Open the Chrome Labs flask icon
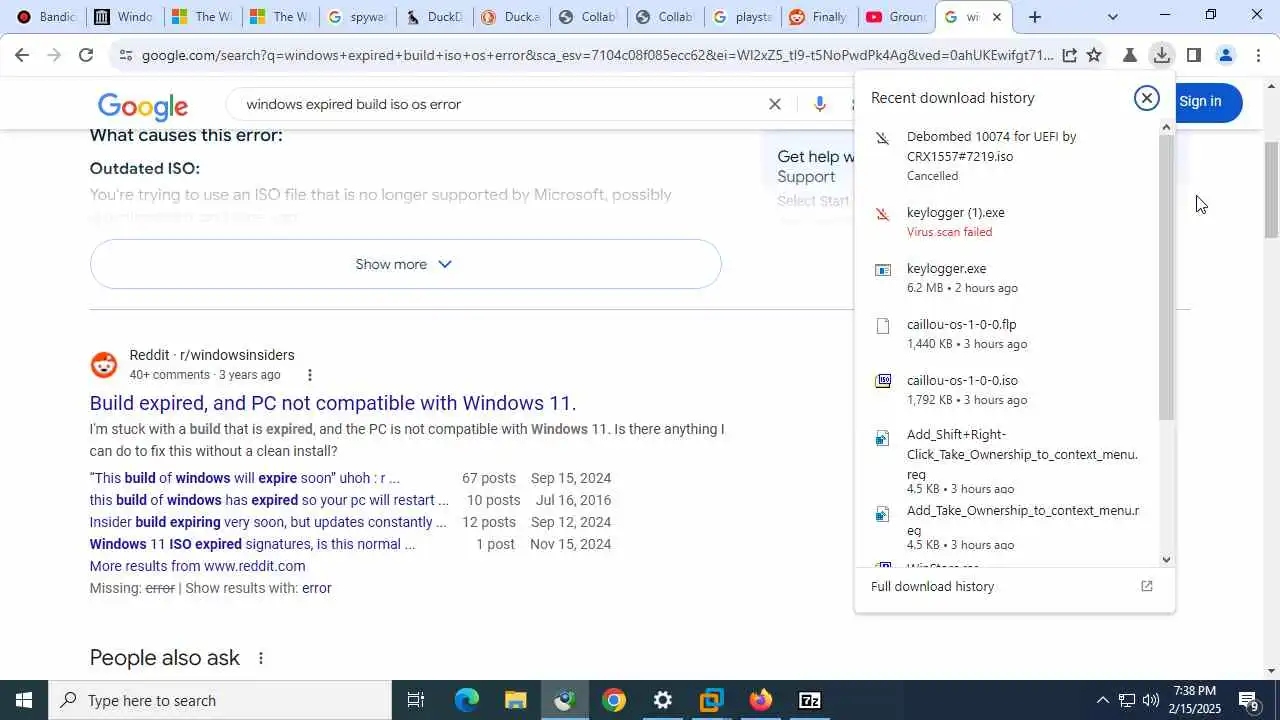The width and height of the screenshot is (1280, 720). coord(1130,56)
